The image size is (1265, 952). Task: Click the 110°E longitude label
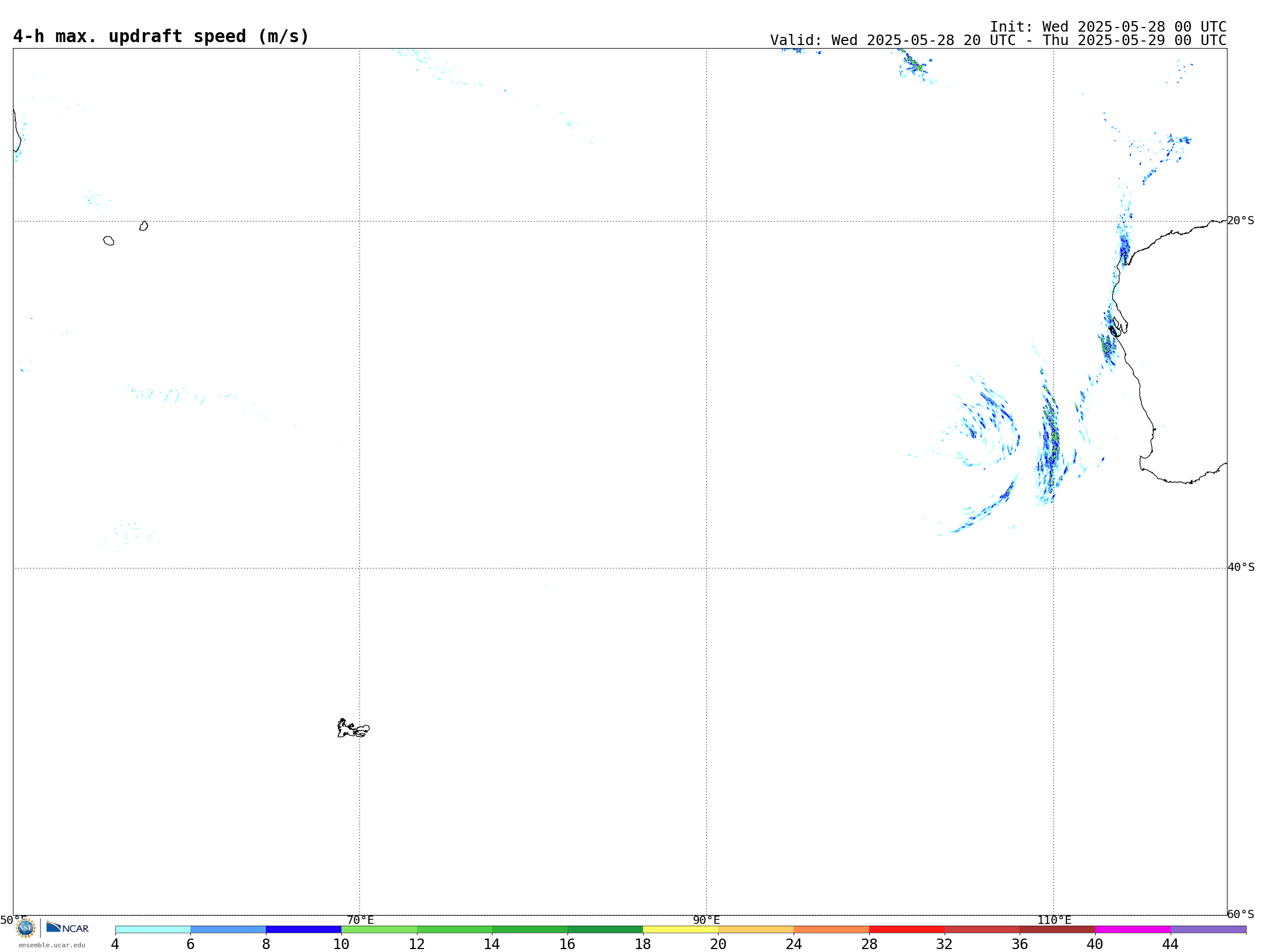click(1054, 920)
